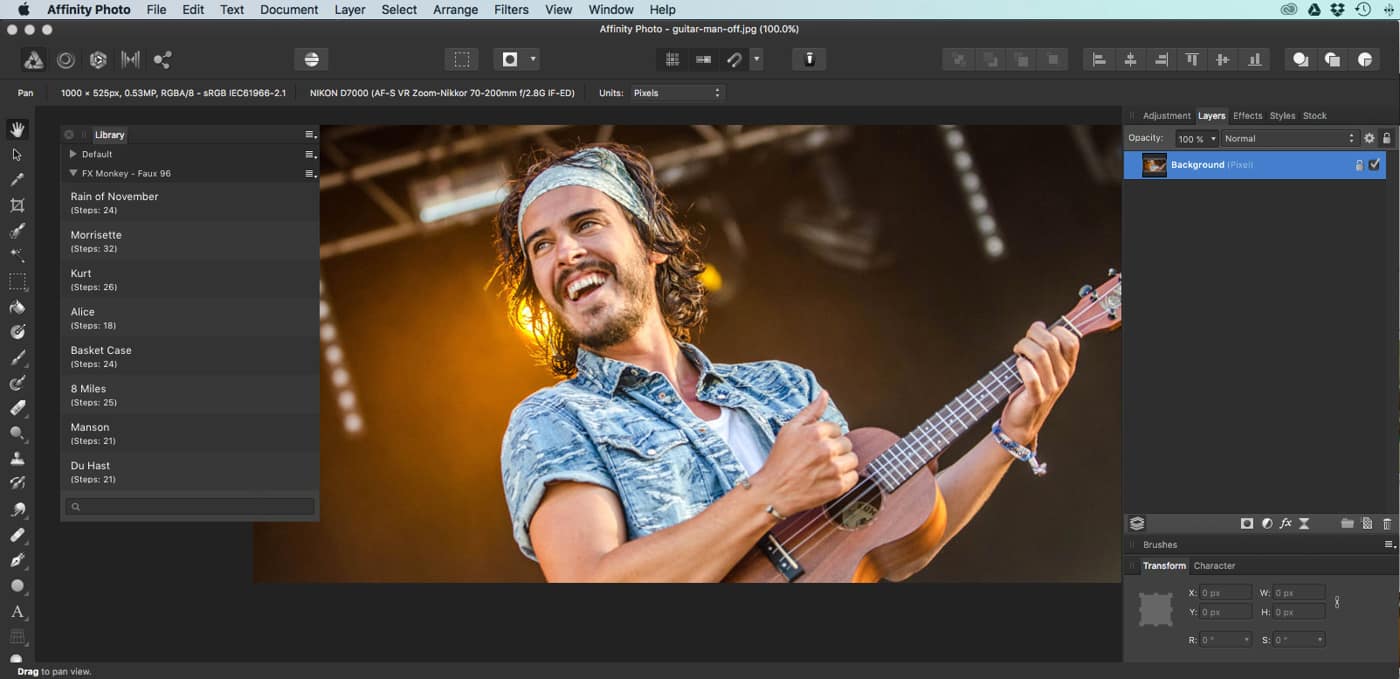The height and width of the screenshot is (679, 1400).
Task: Select the Crop tool
Action: pyautogui.click(x=17, y=205)
